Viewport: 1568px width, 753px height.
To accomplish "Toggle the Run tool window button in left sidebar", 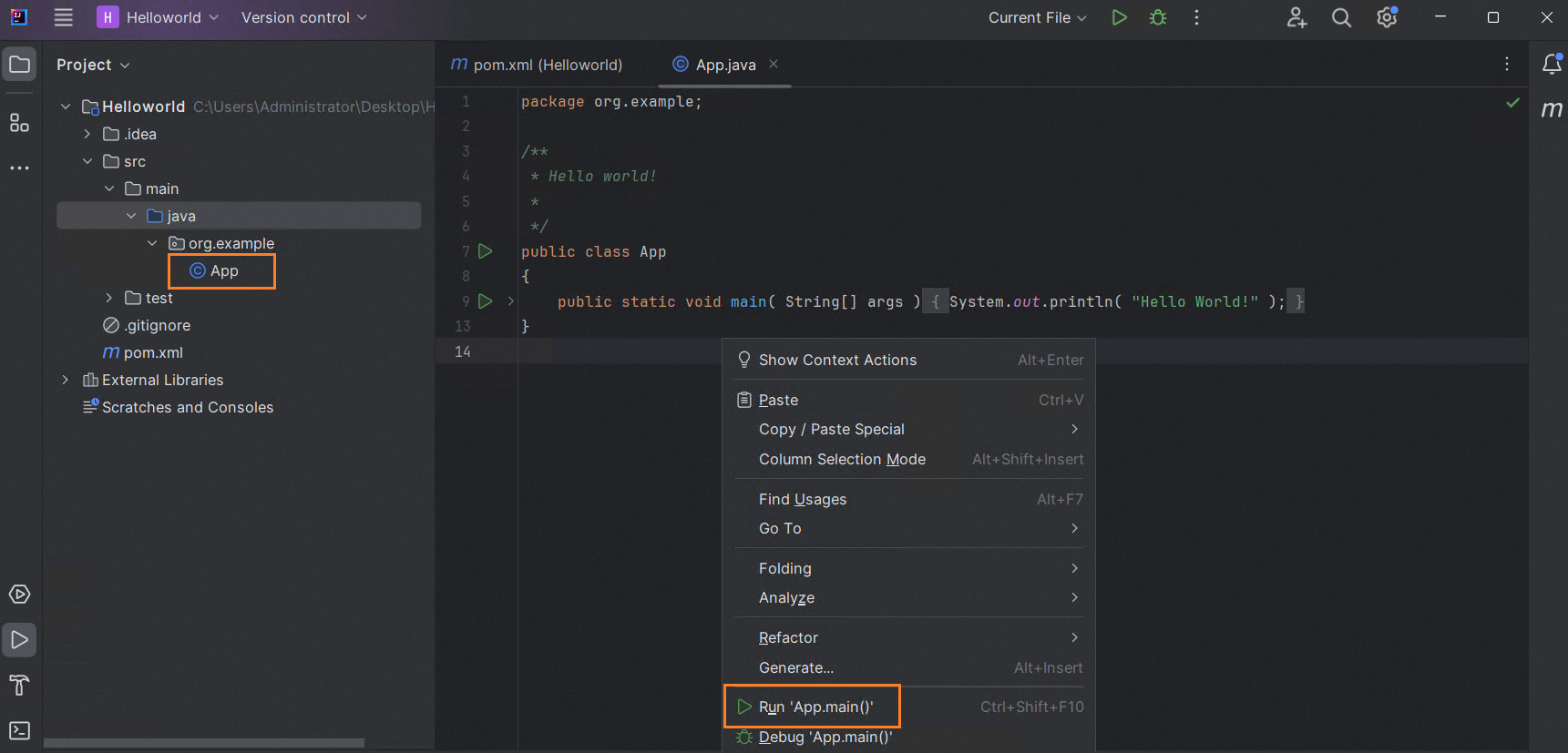I will point(19,640).
